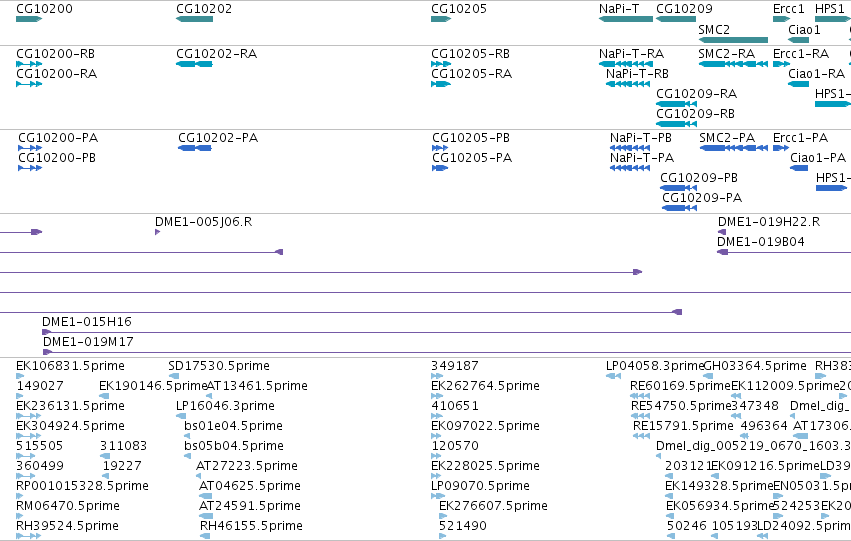851x541 pixels.
Task: Open the CG10200-PB protein feature
Action: point(30,168)
